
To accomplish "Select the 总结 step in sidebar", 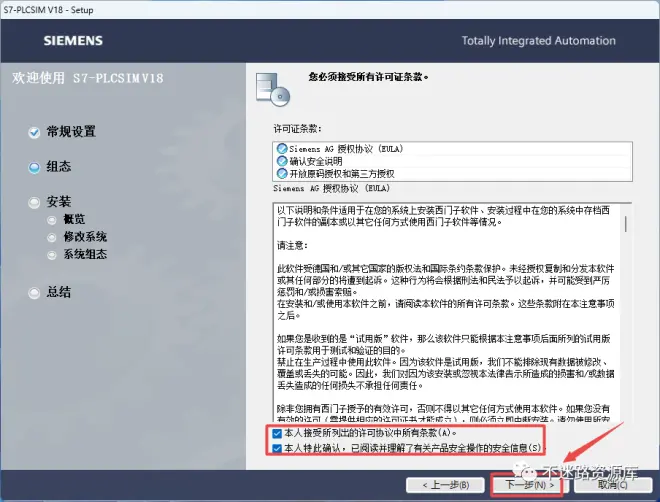I will pos(59,292).
